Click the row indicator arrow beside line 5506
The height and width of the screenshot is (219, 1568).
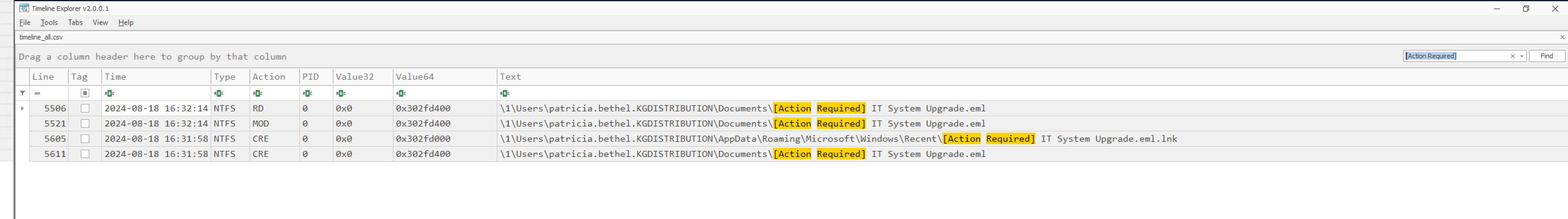23,109
